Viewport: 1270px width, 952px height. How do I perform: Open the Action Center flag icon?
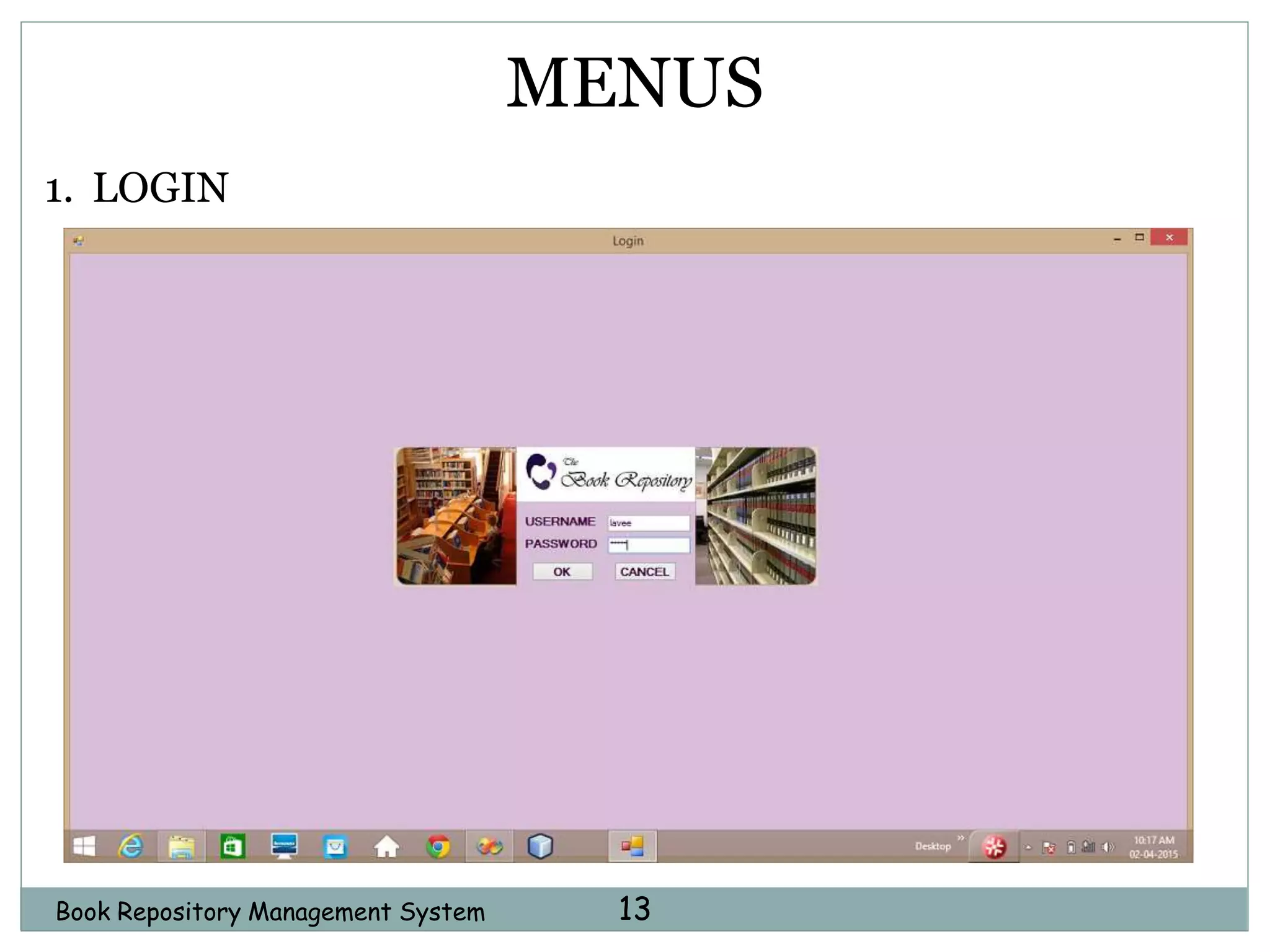[x=1049, y=847]
